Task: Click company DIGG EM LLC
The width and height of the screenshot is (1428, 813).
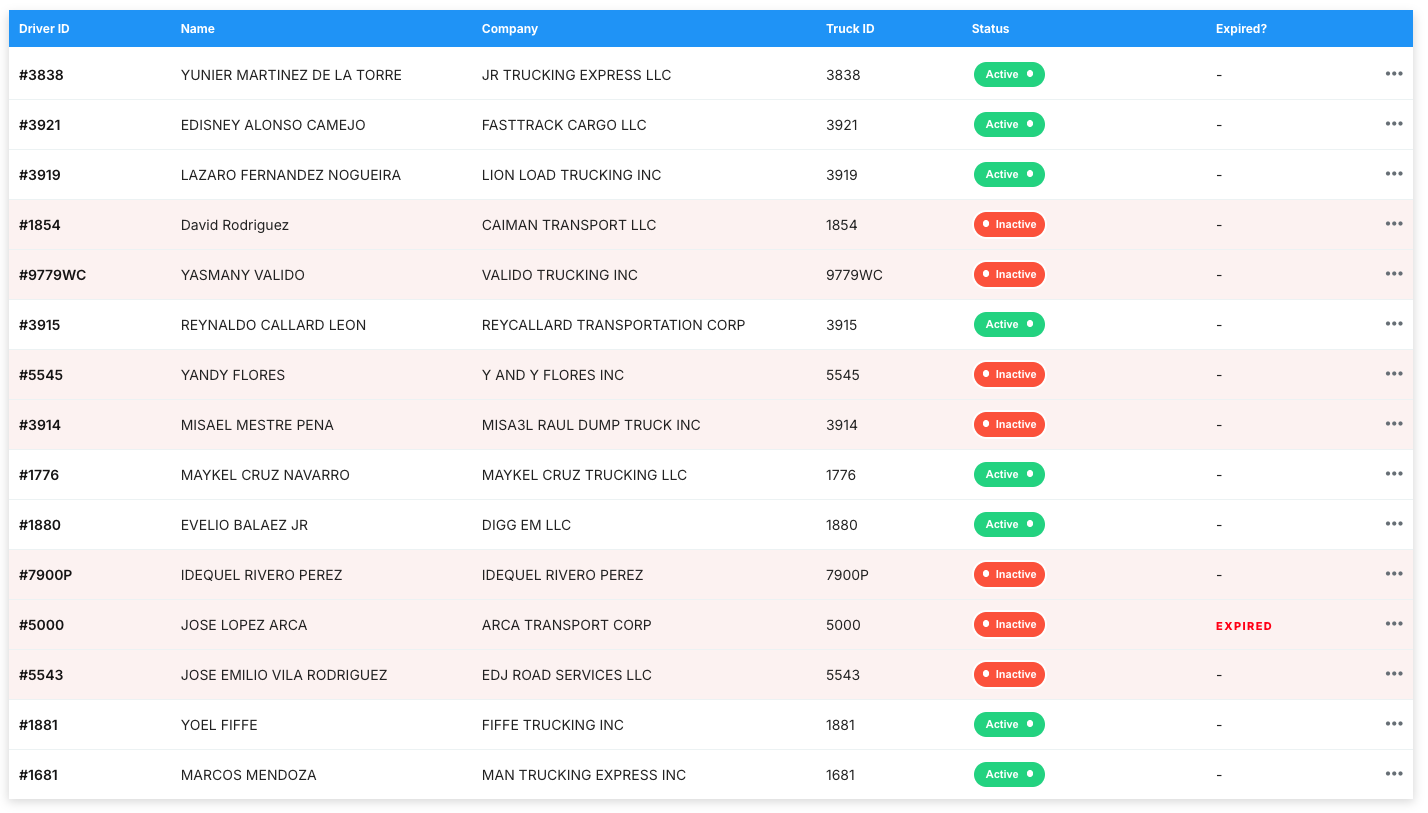Action: coord(526,525)
